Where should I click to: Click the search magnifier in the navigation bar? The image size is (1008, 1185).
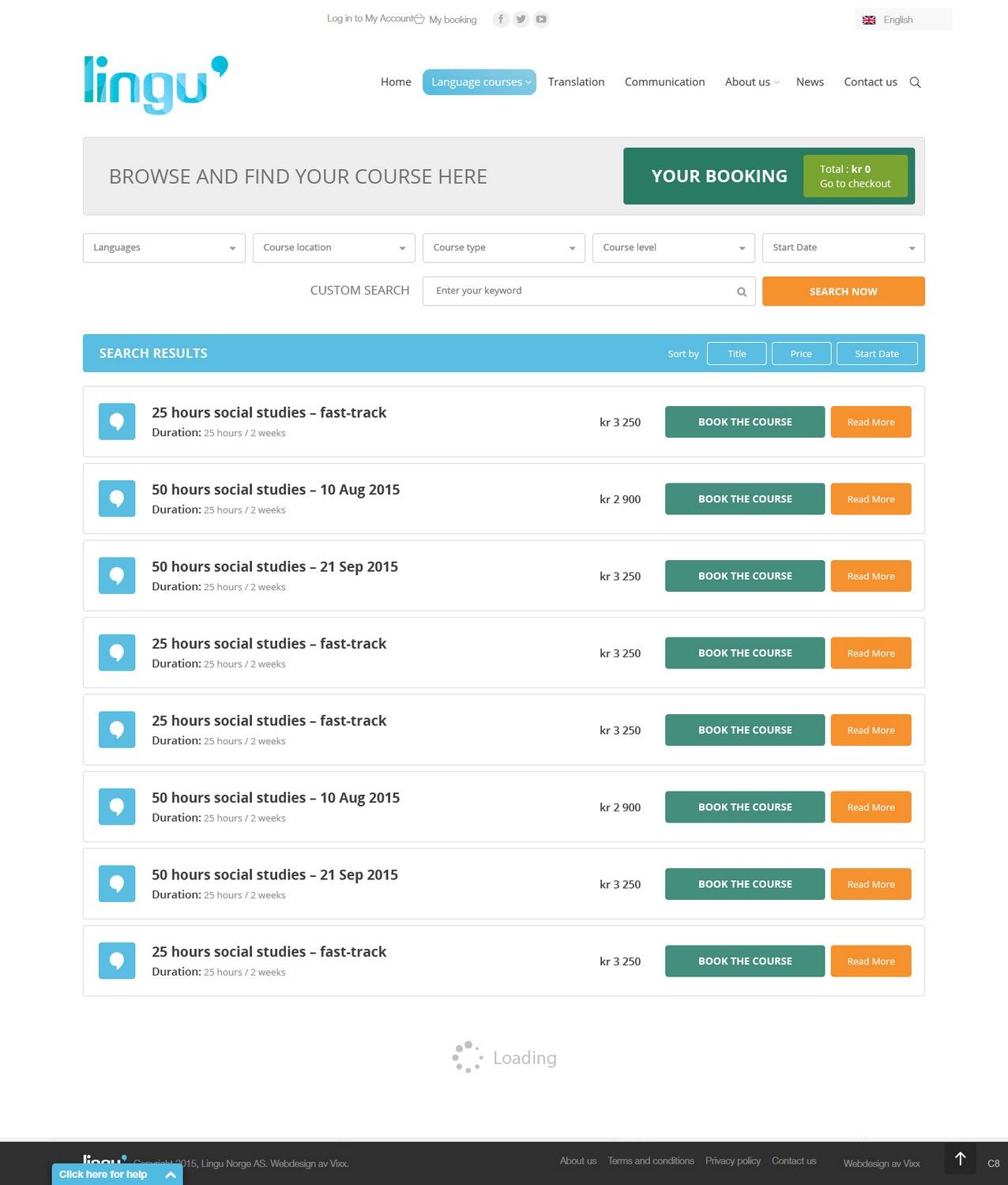[x=916, y=82]
